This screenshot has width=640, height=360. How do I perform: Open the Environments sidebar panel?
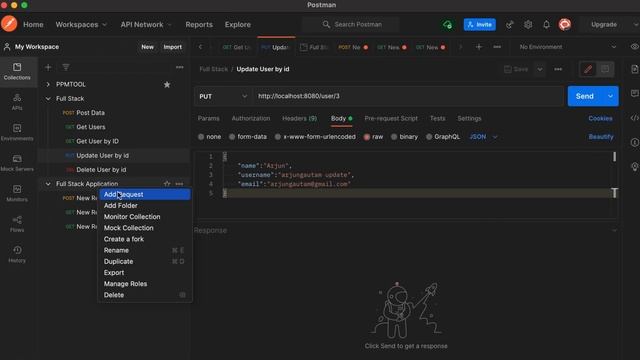(x=17, y=132)
